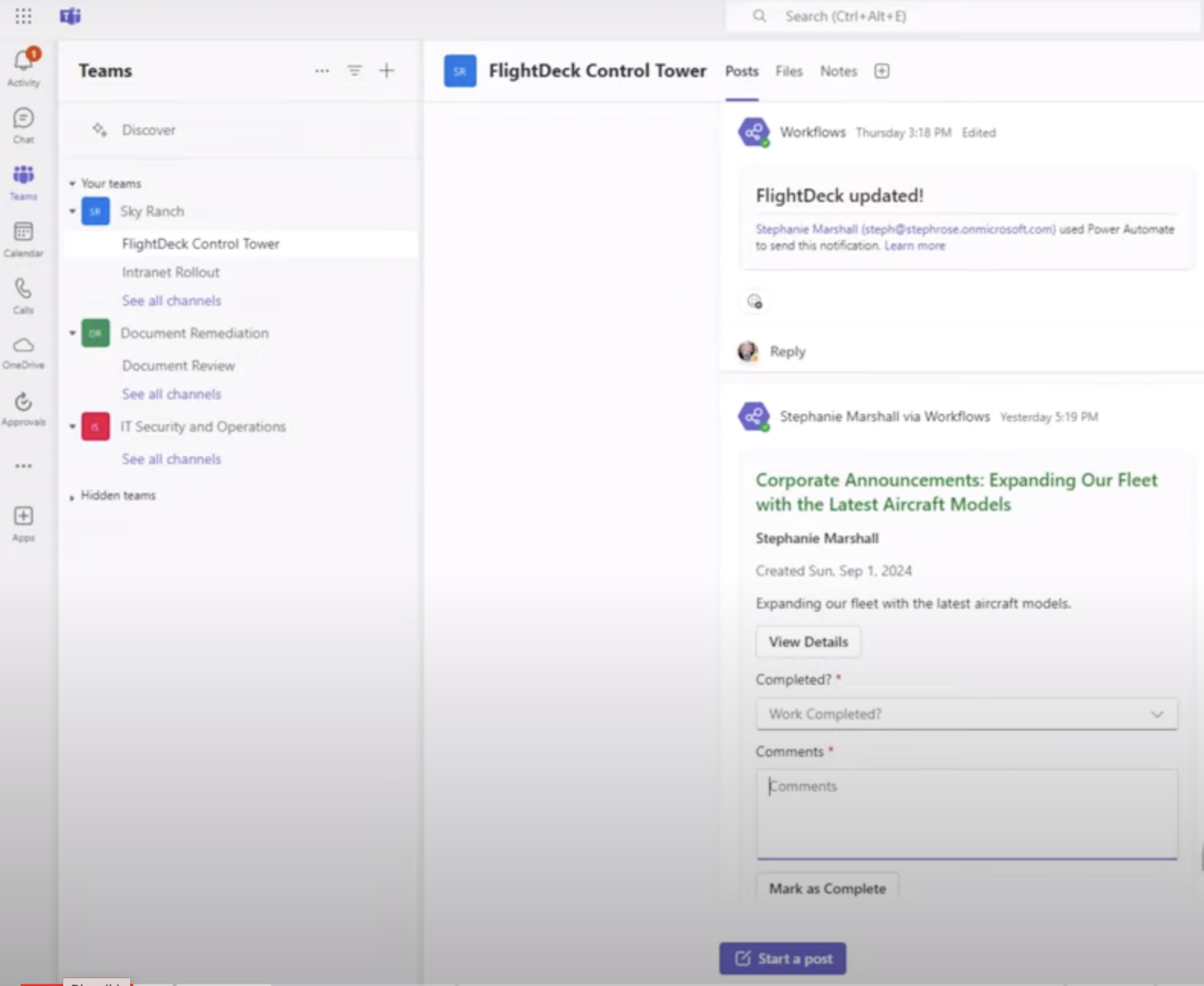
Task: Open the Approvals app icon
Action: pyautogui.click(x=23, y=402)
